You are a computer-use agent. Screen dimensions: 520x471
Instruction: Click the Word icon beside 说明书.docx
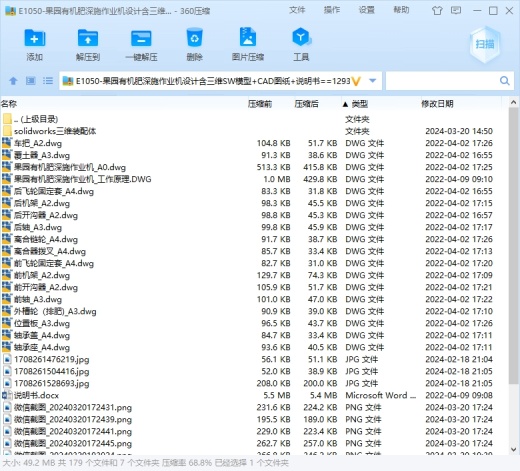(x=7, y=395)
